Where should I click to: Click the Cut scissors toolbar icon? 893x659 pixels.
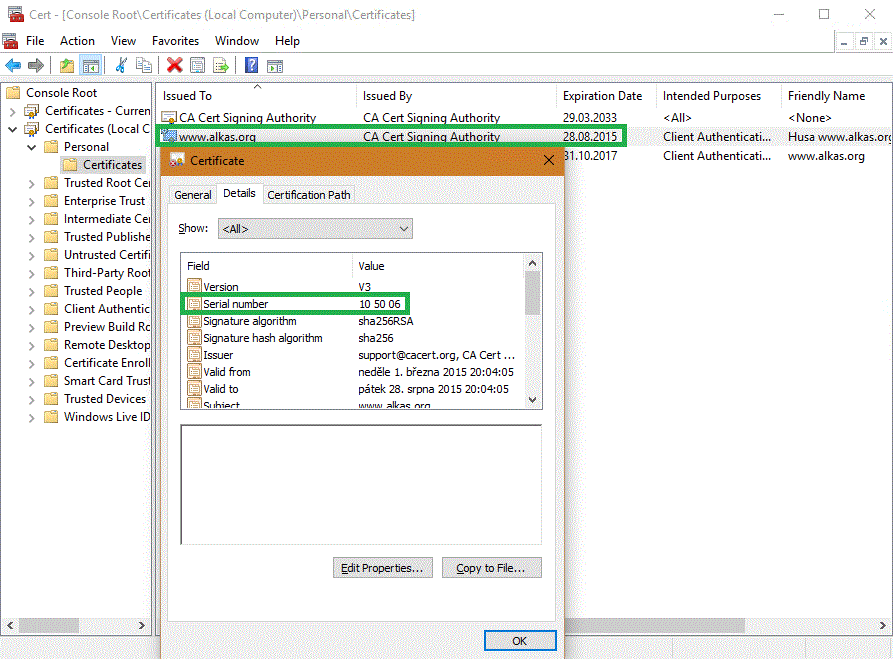(122, 65)
